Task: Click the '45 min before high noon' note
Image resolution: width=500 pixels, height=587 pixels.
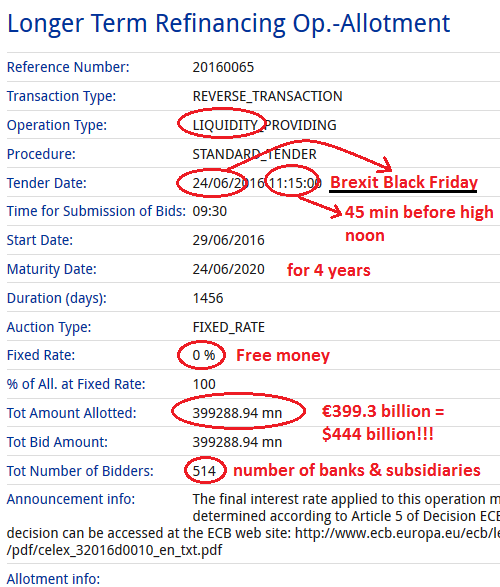Action: (x=419, y=224)
